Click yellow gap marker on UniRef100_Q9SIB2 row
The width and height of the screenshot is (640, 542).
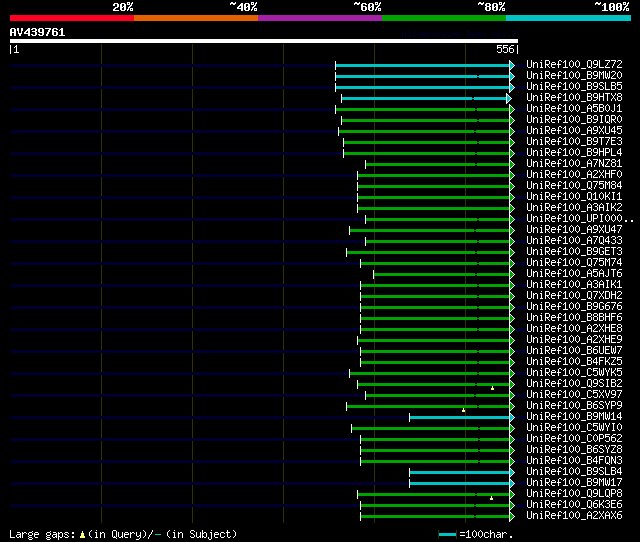(493, 388)
